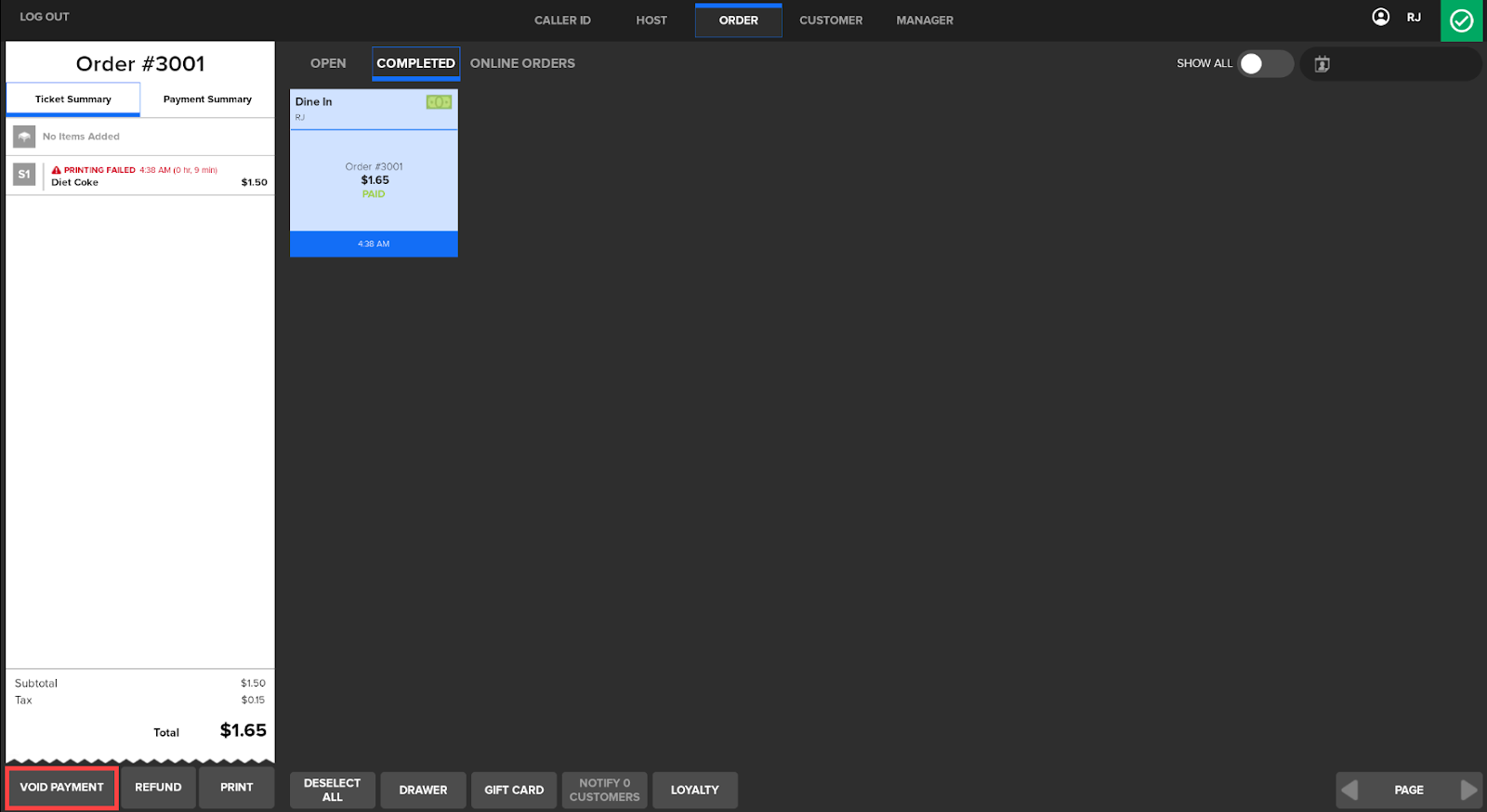1487x812 pixels.
Task: Click the No Items Added plate icon
Action: (24, 137)
